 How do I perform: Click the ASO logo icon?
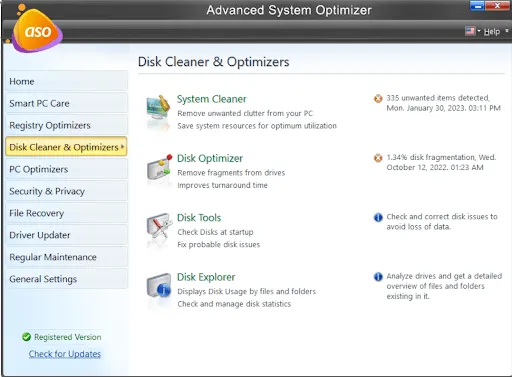[36, 29]
